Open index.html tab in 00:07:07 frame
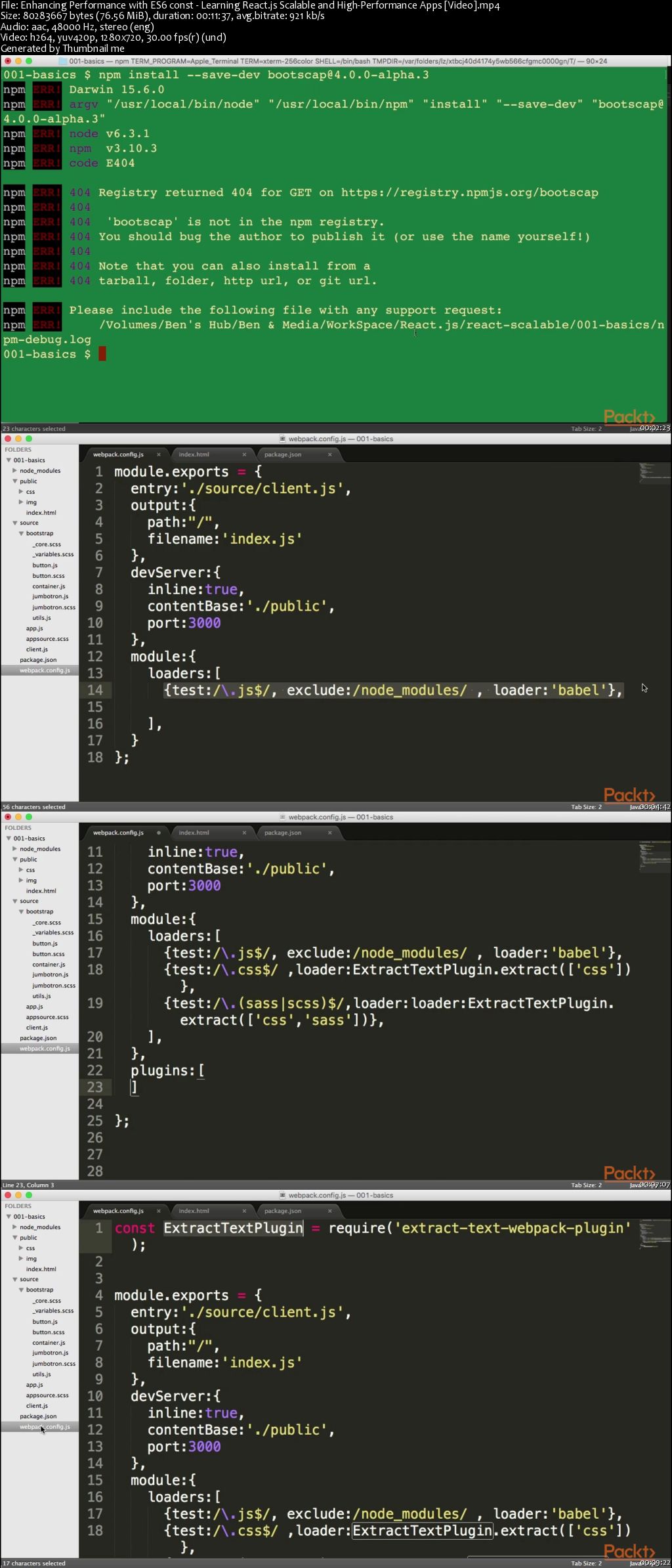 194,833
